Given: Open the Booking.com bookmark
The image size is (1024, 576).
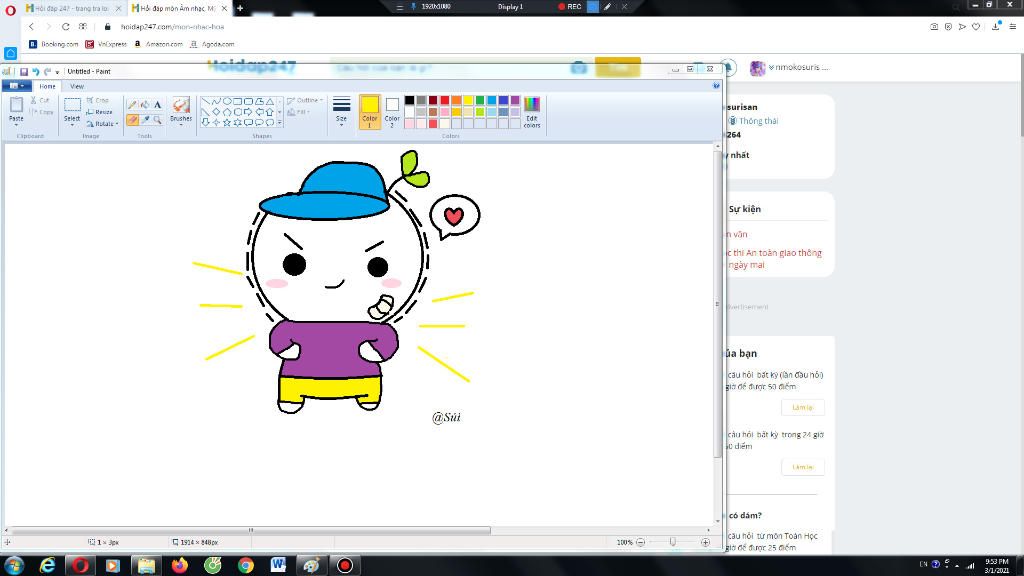Looking at the screenshot, I should pos(54,44).
